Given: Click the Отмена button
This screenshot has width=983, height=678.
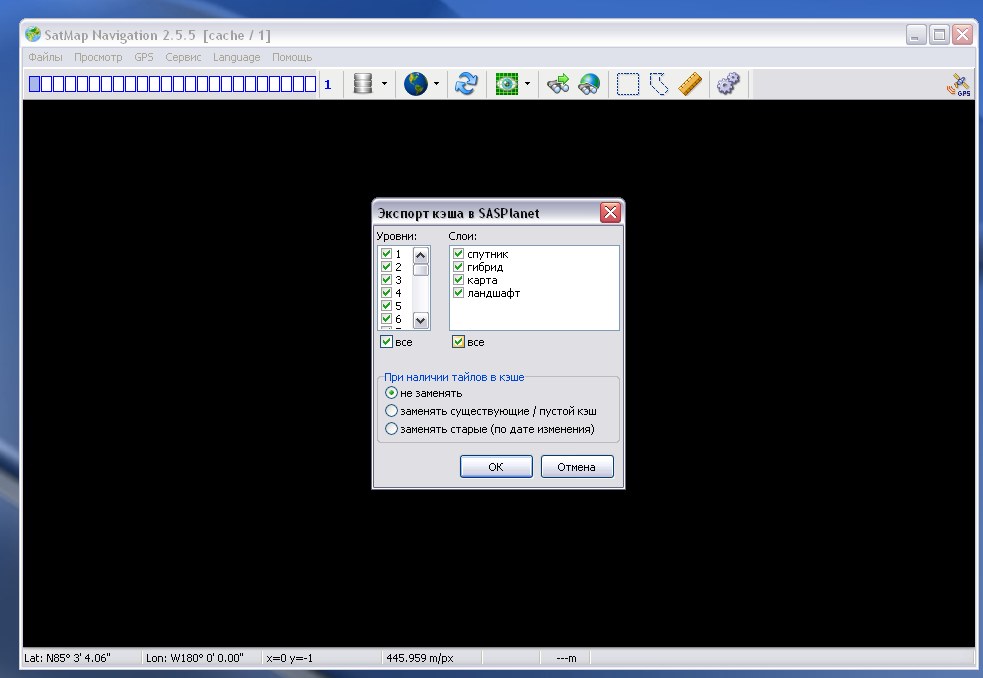Looking at the screenshot, I should [577, 467].
